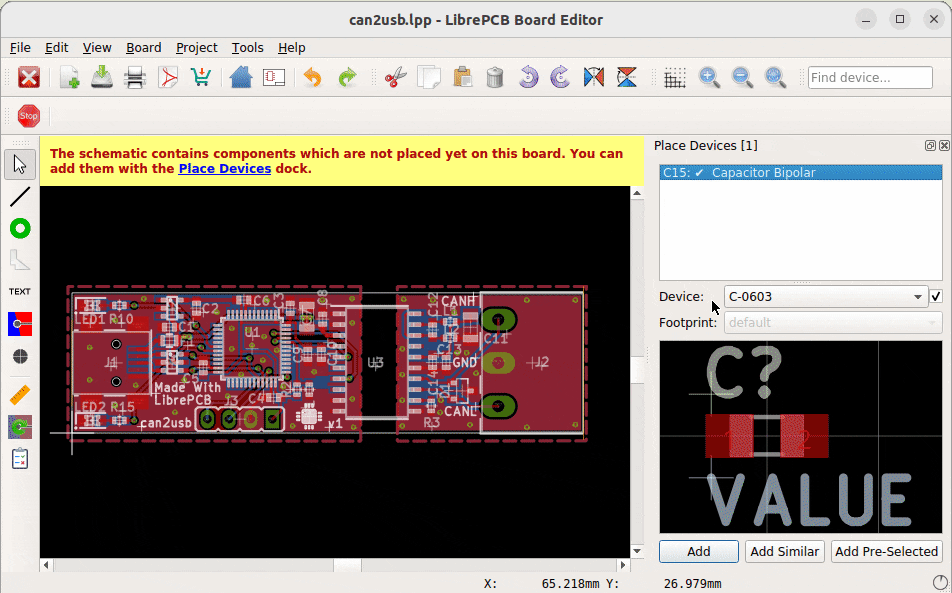Image resolution: width=952 pixels, height=593 pixels.
Task: Cut the selection with the scissors icon
Action: [x=396, y=78]
